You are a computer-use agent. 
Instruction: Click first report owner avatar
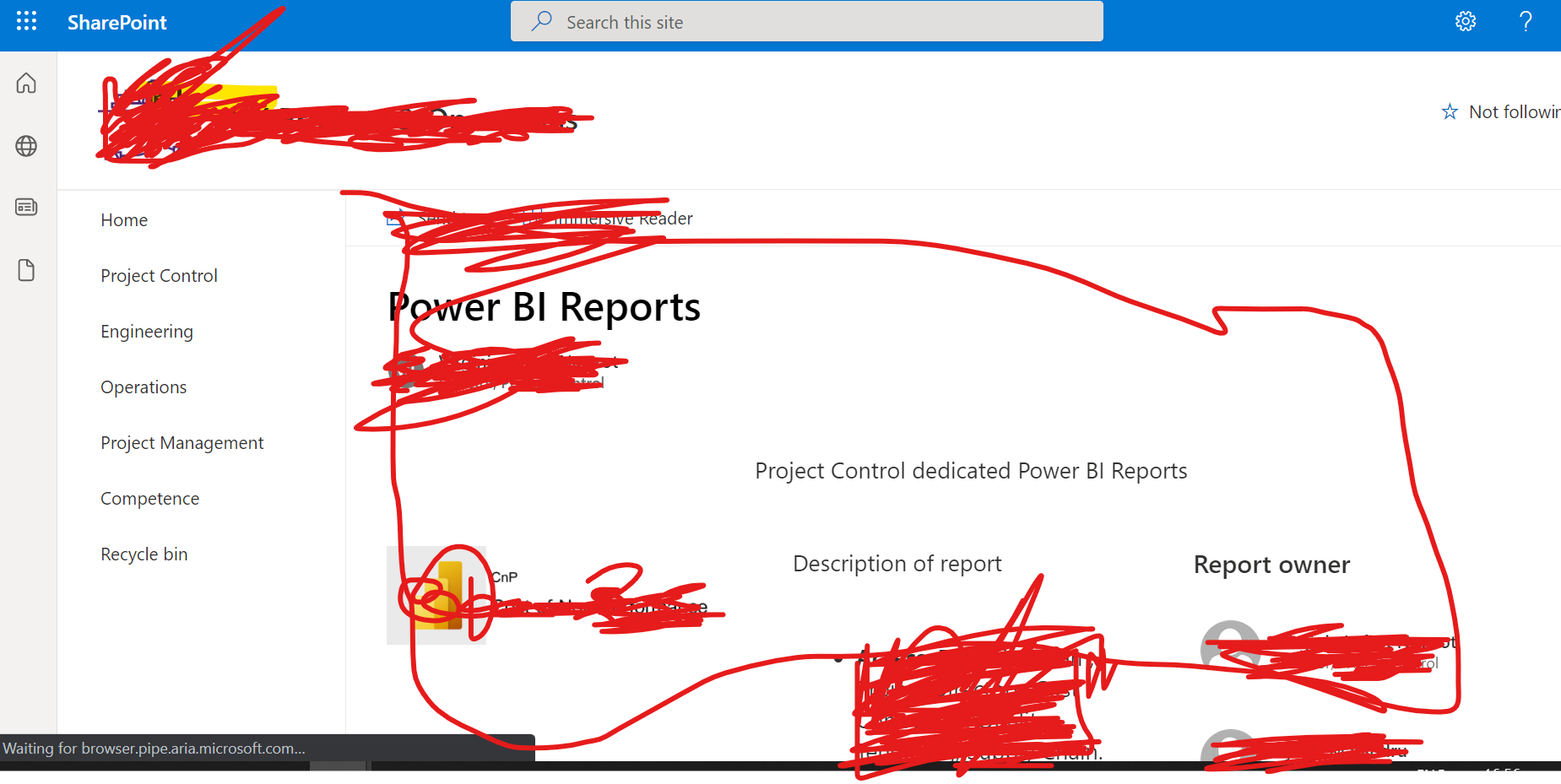coord(1231,650)
